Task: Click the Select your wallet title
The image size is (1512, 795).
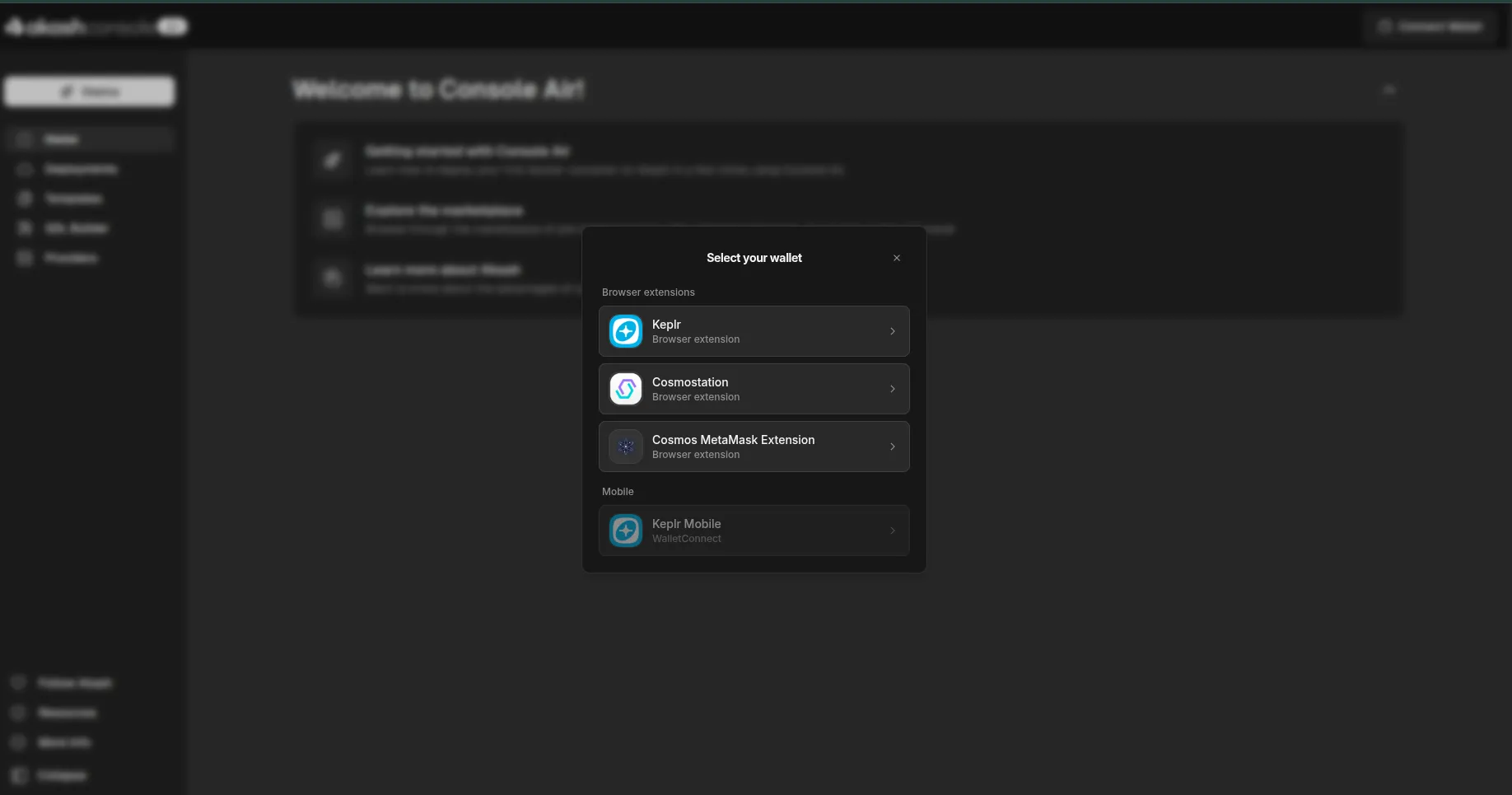Action: 754,258
